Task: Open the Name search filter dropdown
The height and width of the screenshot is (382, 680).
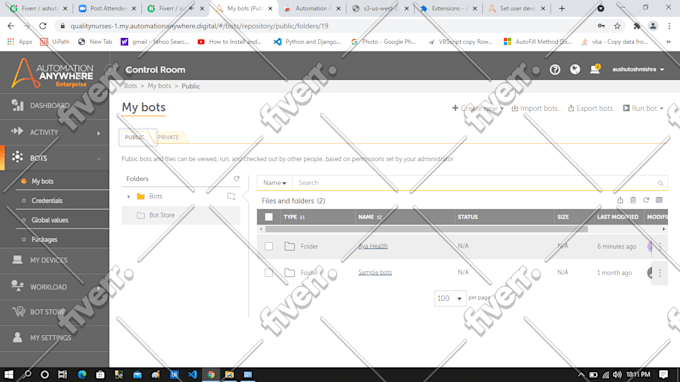Action: (x=275, y=183)
